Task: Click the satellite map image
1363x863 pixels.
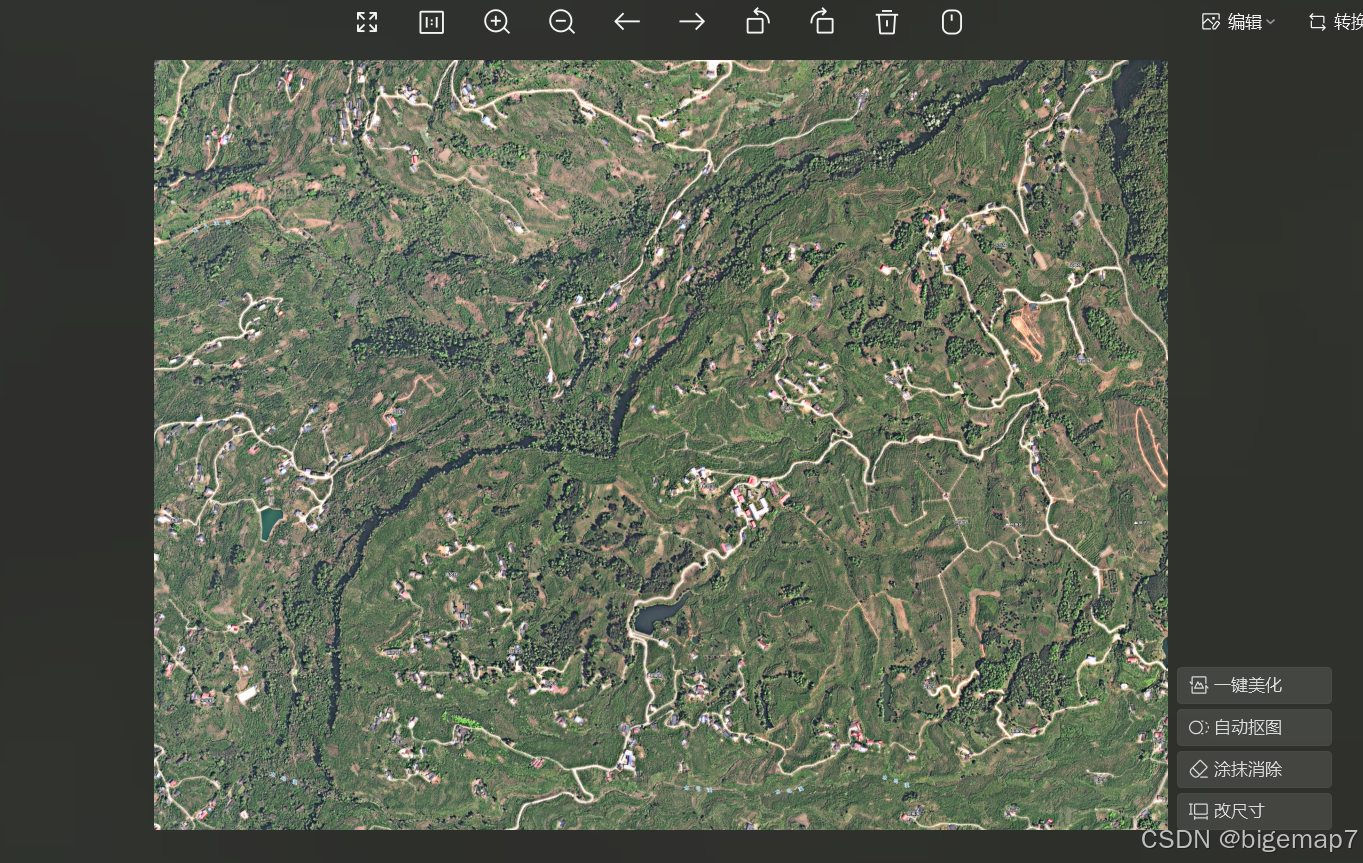Action: (660, 444)
